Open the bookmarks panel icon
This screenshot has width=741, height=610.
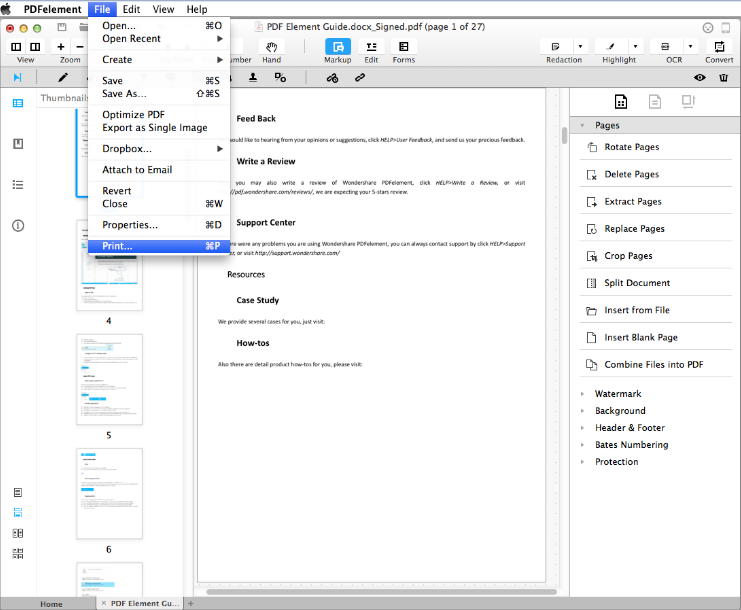[18, 144]
